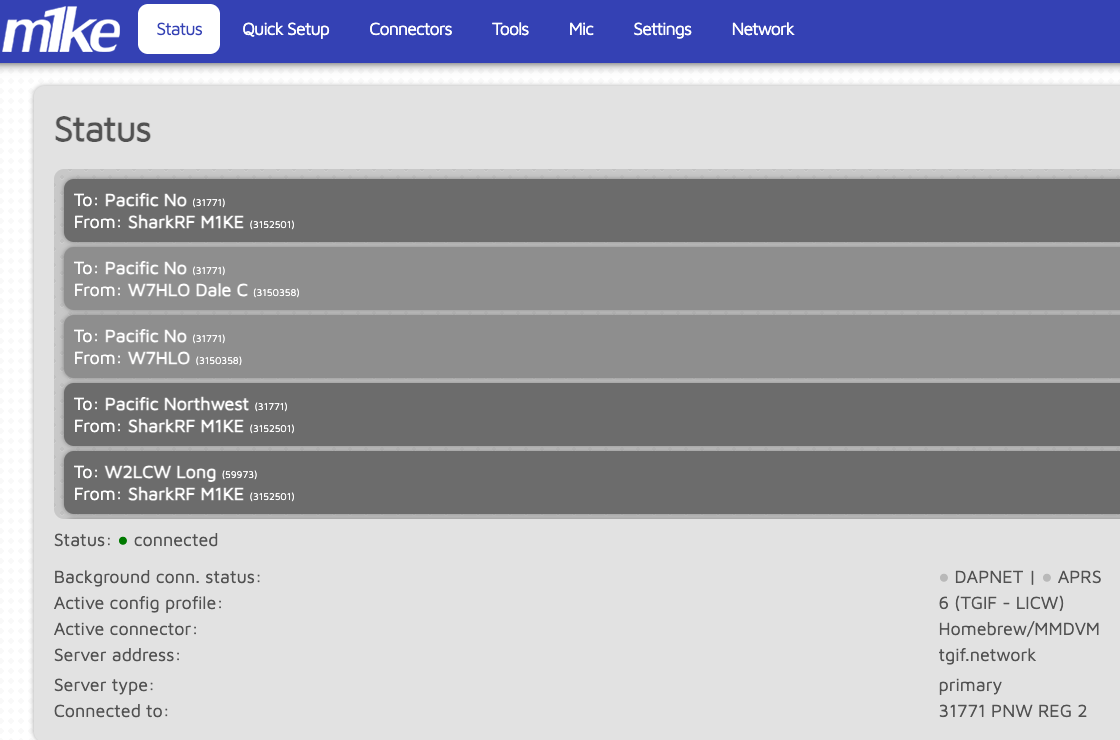Click the DAPNET status indicator dot

coord(944,578)
